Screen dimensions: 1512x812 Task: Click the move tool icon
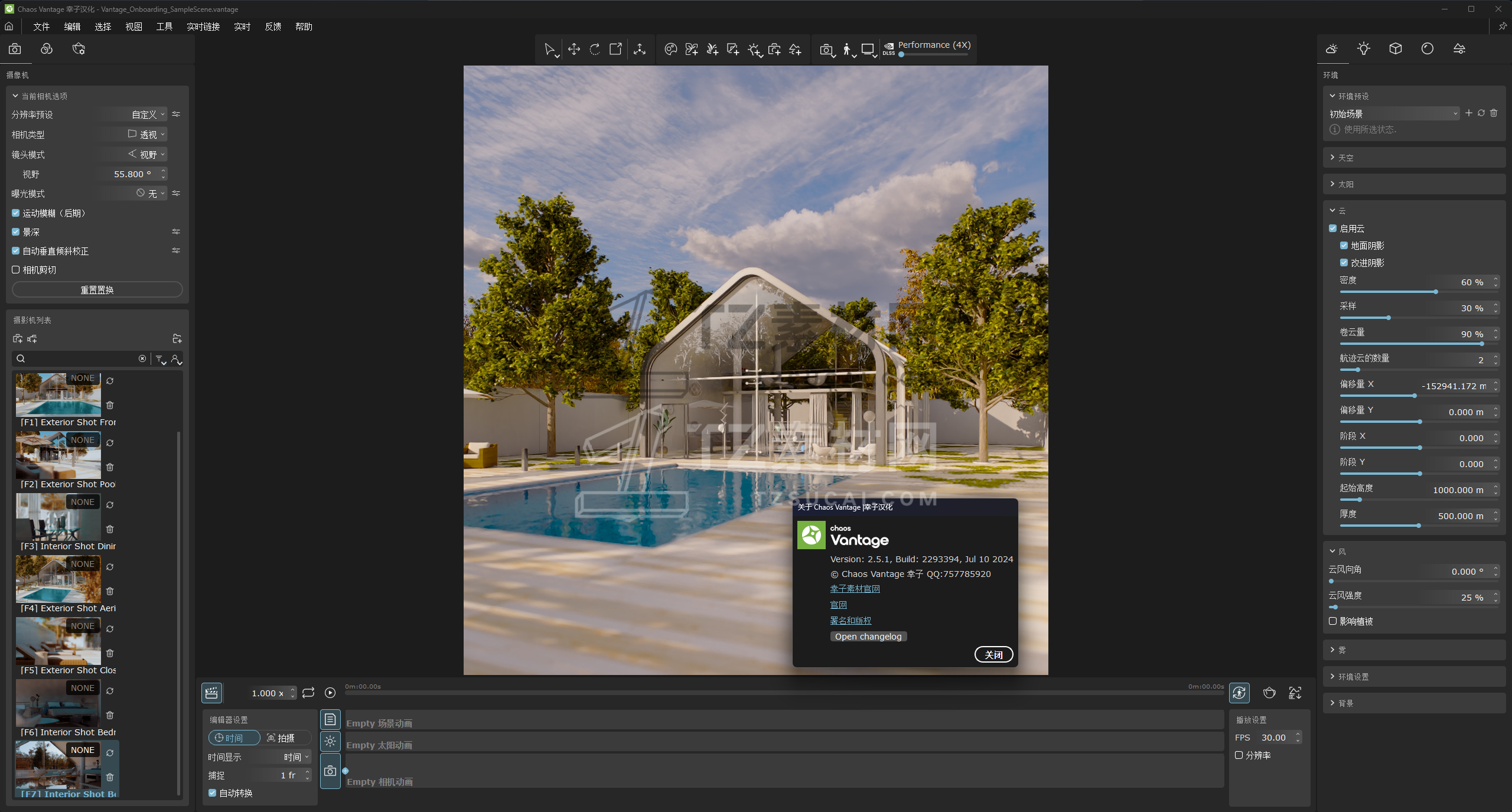(x=574, y=50)
